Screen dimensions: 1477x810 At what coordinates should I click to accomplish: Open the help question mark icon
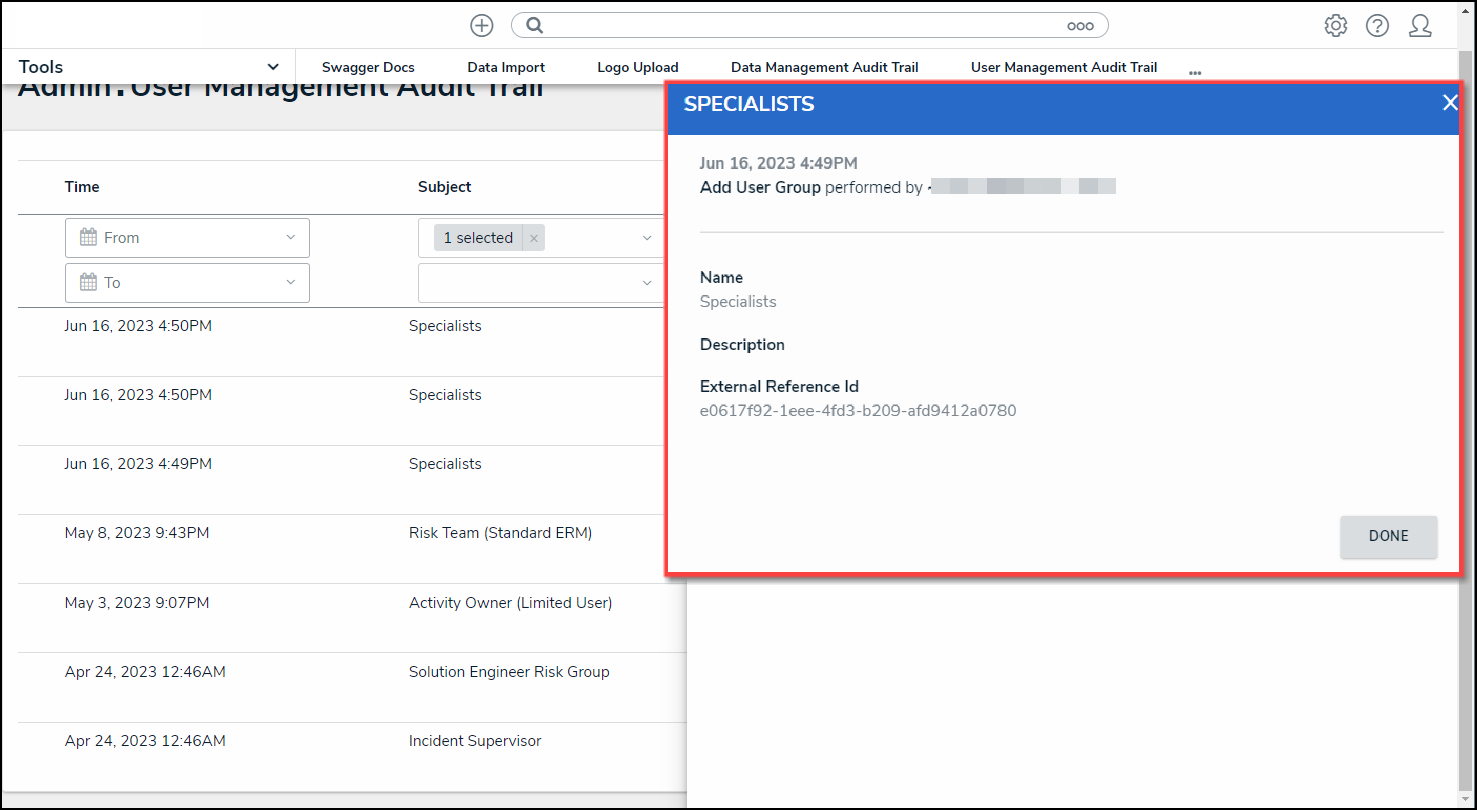1378,26
